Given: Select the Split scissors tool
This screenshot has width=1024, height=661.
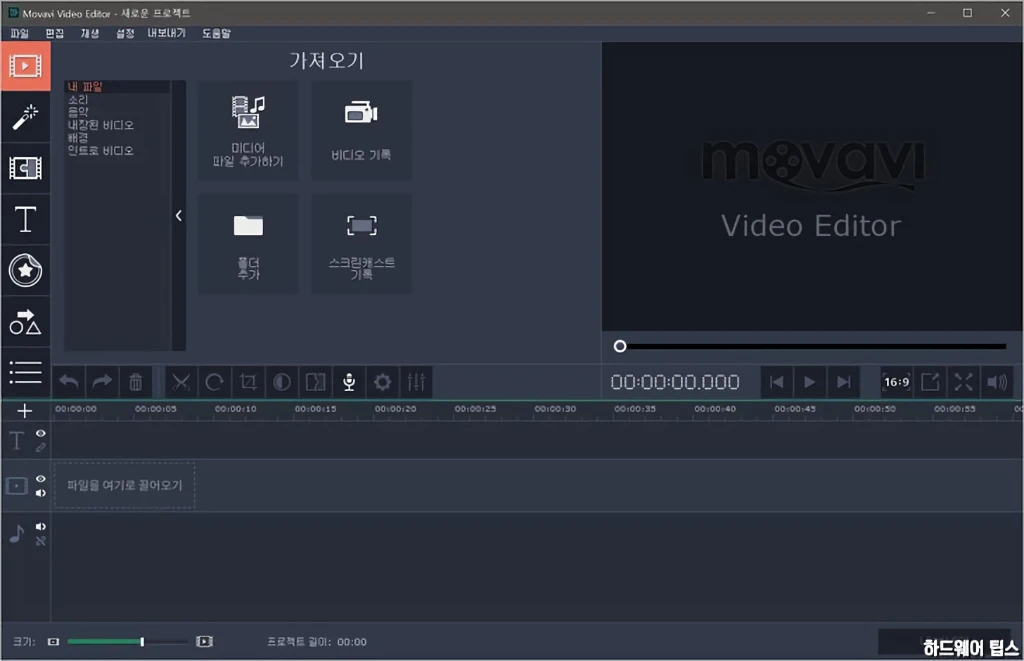Looking at the screenshot, I should click(x=181, y=382).
